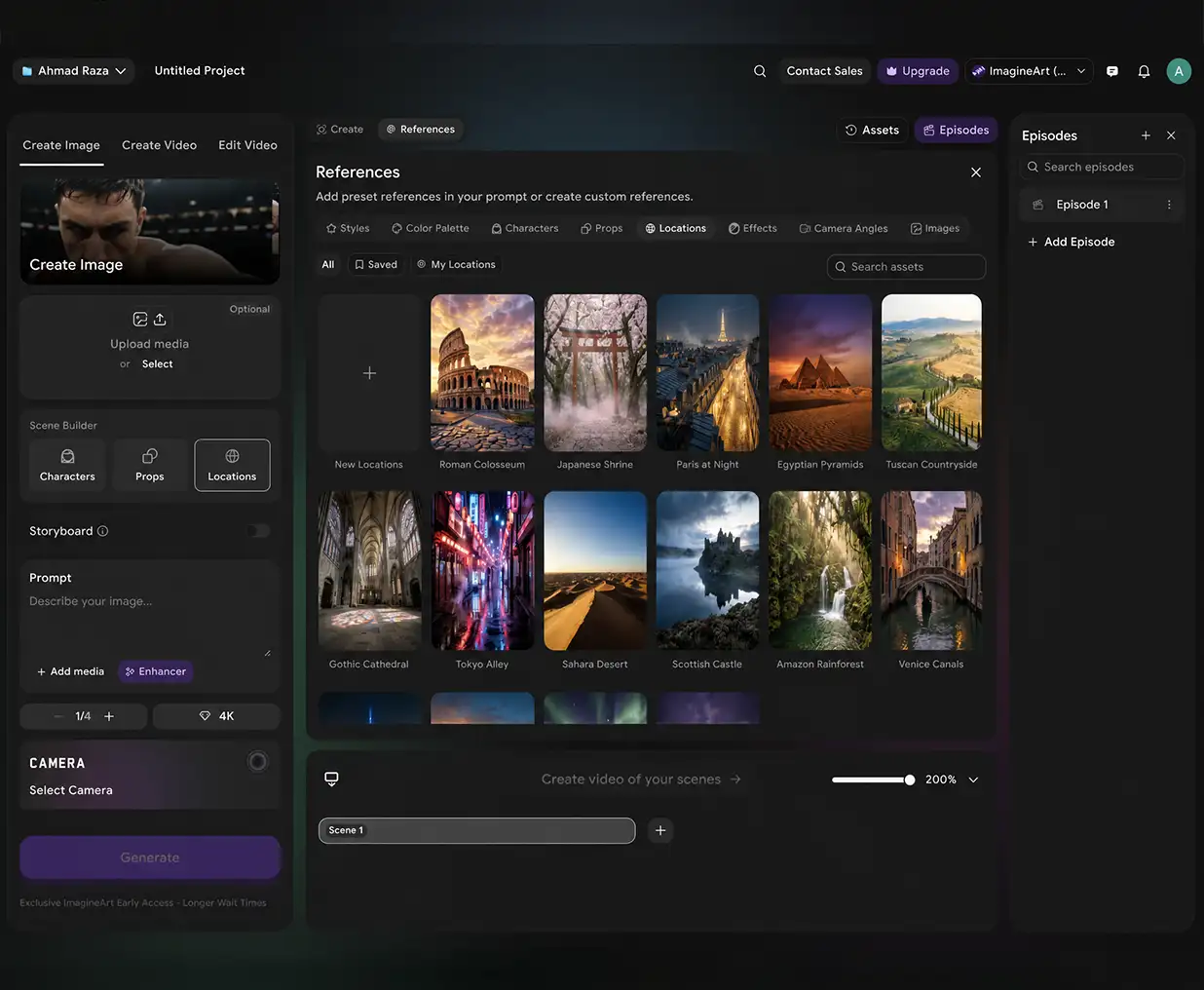Add a new scene with plus button
The height and width of the screenshot is (990, 1204).
coord(660,830)
